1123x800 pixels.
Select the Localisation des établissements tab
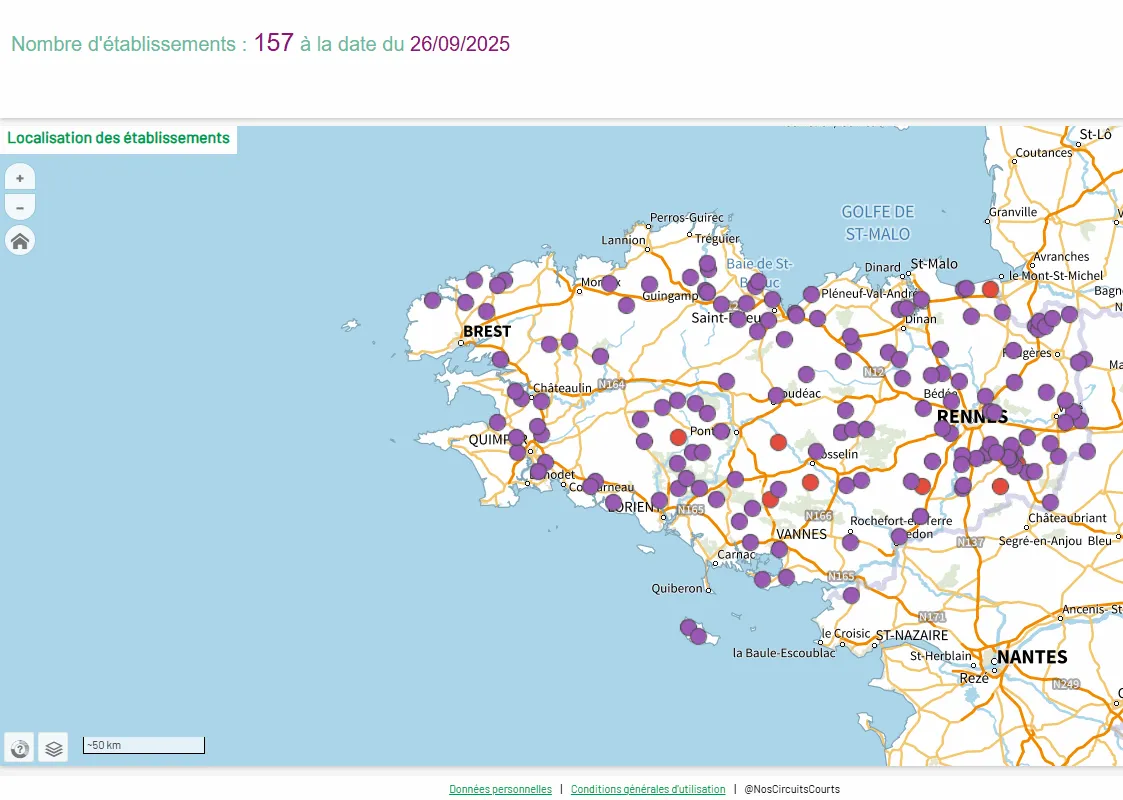pyautogui.click(x=119, y=138)
